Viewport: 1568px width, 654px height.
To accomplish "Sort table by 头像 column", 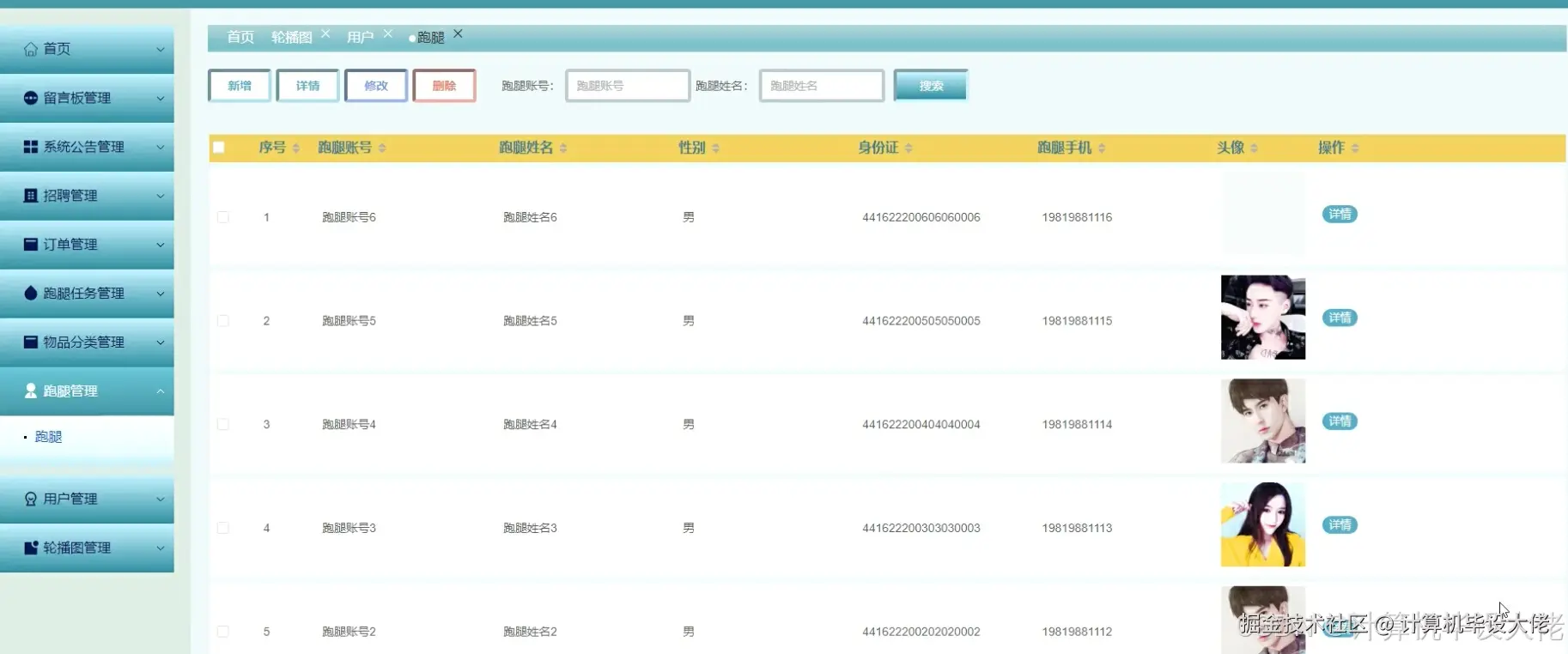I will (1254, 148).
